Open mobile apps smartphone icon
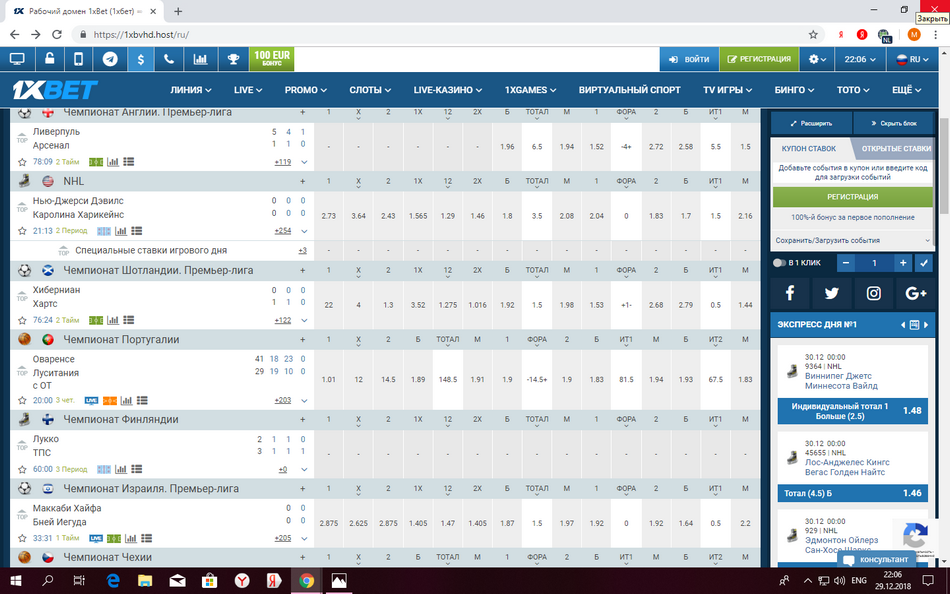Screen dimensions: 950x594 (x=79, y=59)
